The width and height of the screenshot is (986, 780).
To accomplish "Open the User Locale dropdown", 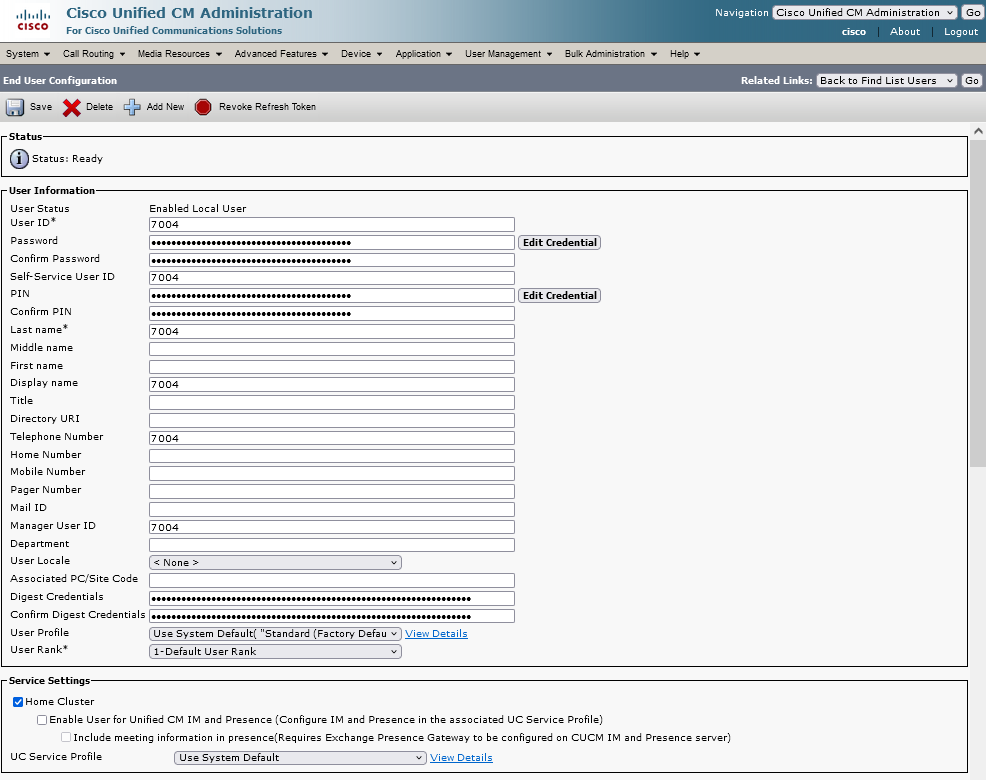I will 275,563.
